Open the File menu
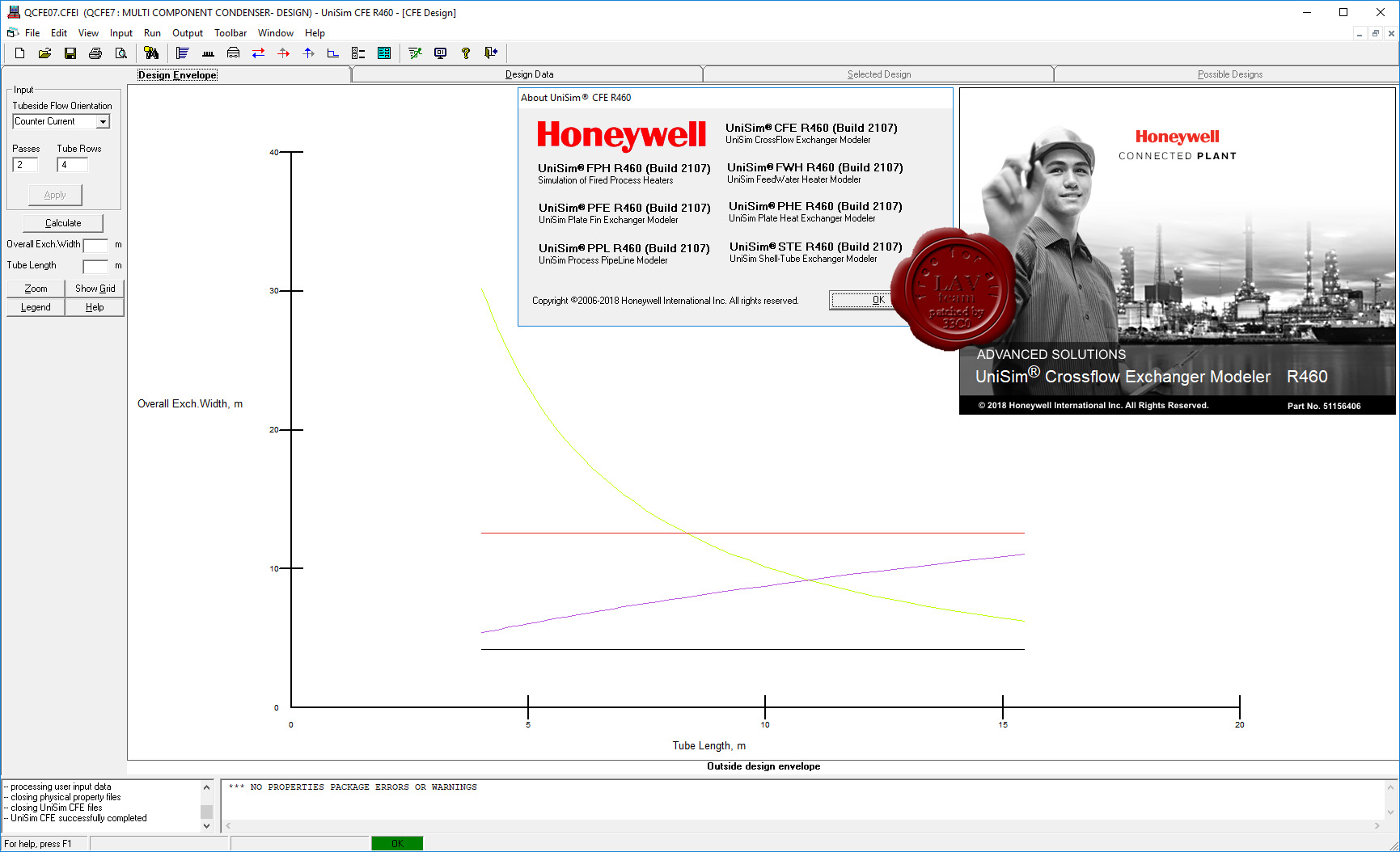Image resolution: width=1400 pixels, height=852 pixels. coord(32,33)
